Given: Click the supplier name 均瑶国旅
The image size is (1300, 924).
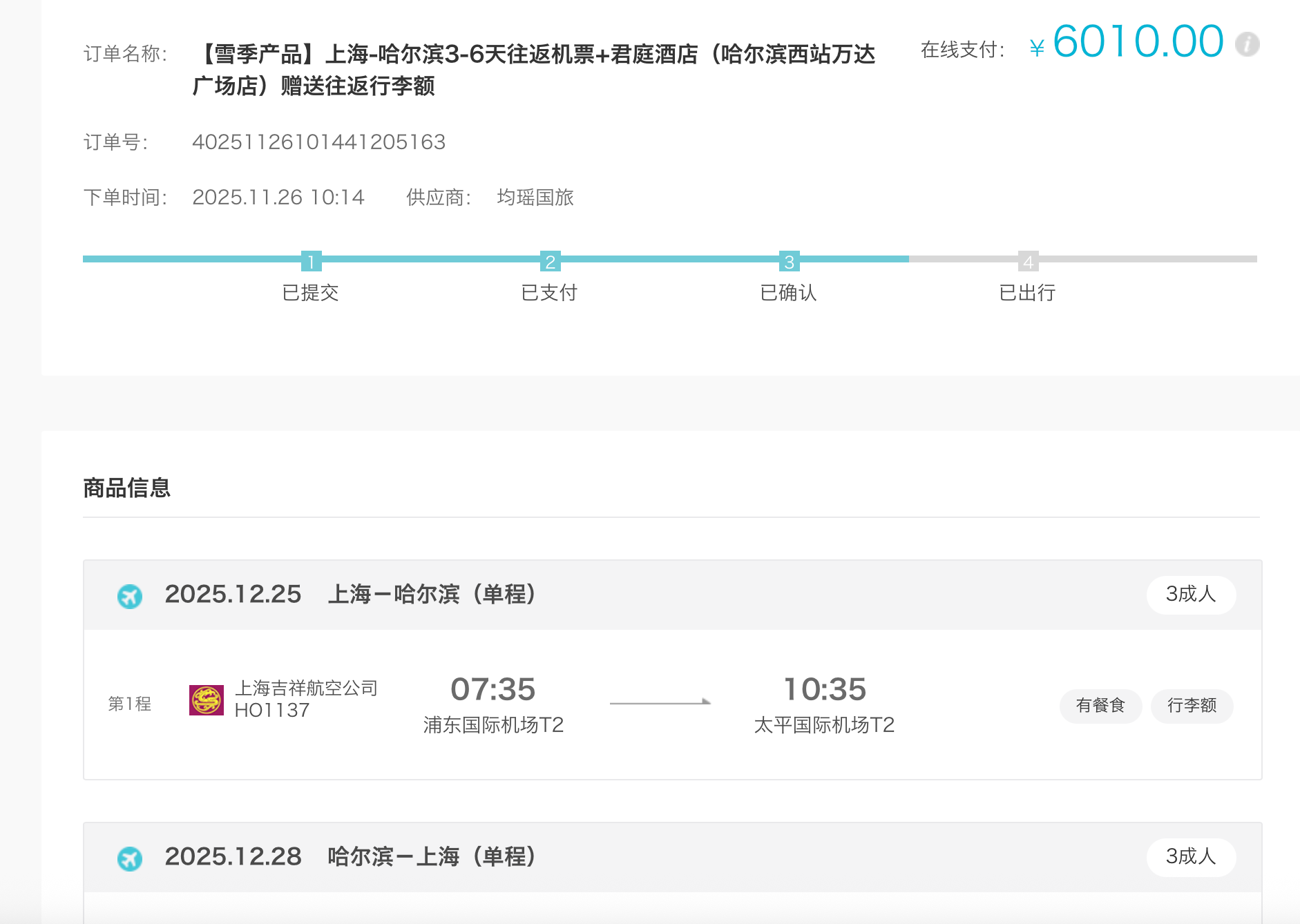Looking at the screenshot, I should 535,198.
